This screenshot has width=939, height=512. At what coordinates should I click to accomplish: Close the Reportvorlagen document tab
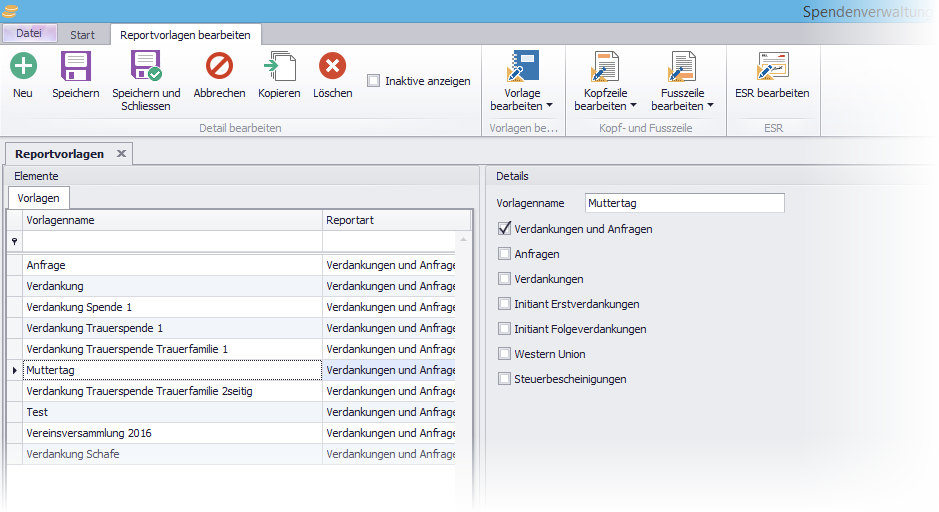tap(121, 154)
